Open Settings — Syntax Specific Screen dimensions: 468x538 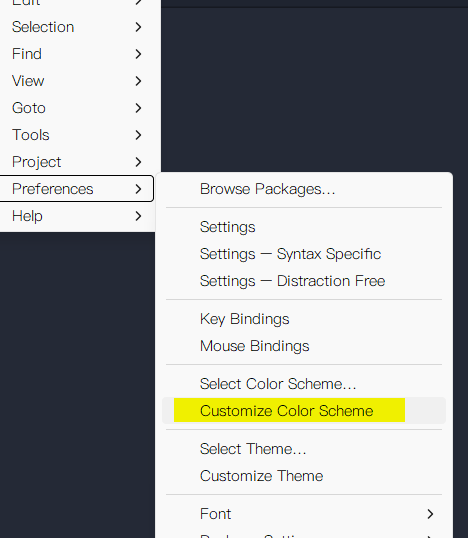tap(304, 254)
